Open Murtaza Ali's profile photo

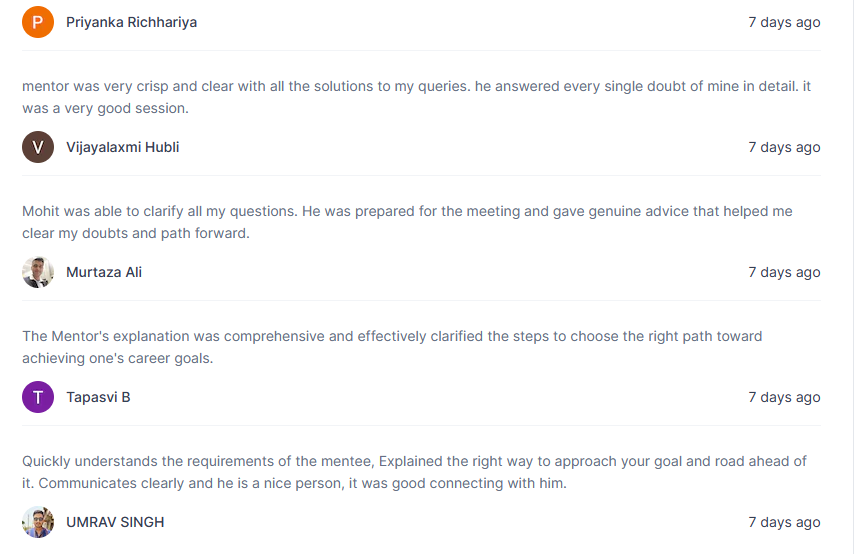pyautogui.click(x=38, y=272)
